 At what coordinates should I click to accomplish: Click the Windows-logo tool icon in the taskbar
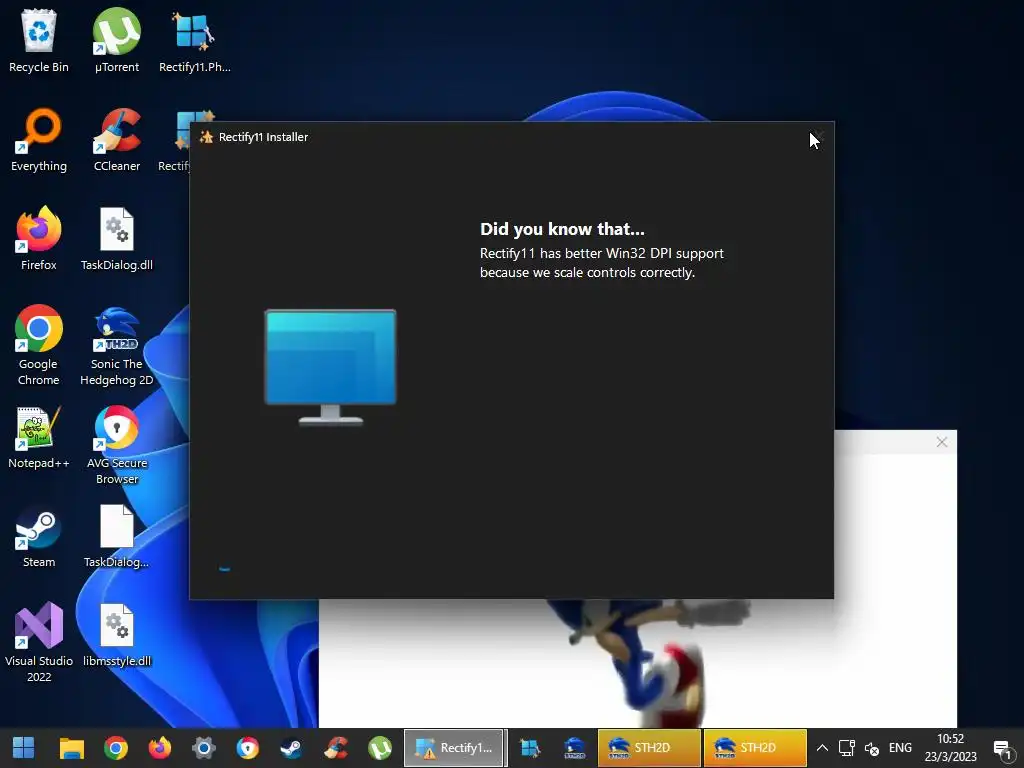coord(530,748)
